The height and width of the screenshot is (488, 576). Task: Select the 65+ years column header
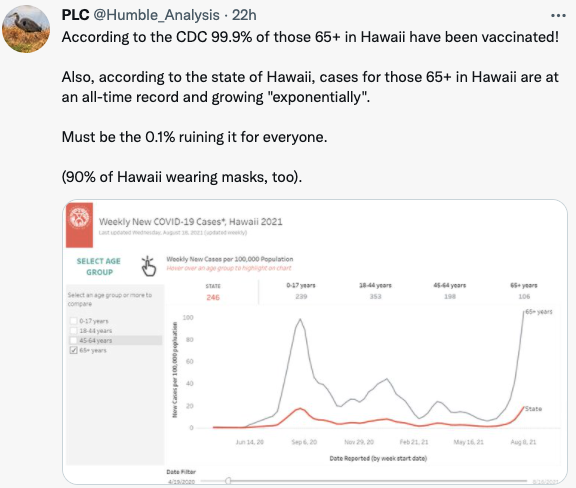524,291
